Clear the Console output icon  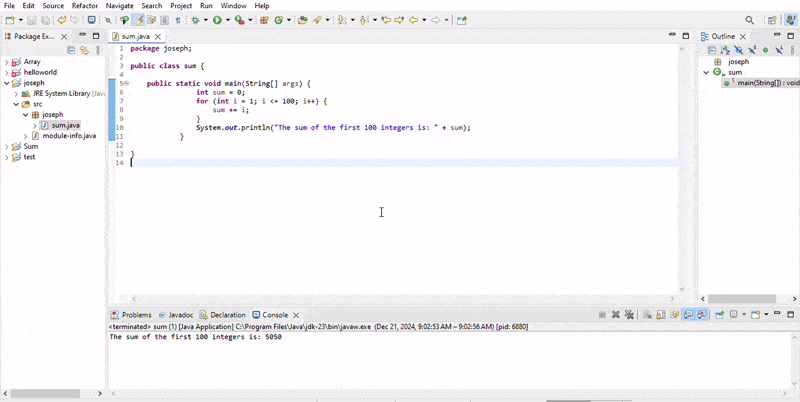(647, 315)
